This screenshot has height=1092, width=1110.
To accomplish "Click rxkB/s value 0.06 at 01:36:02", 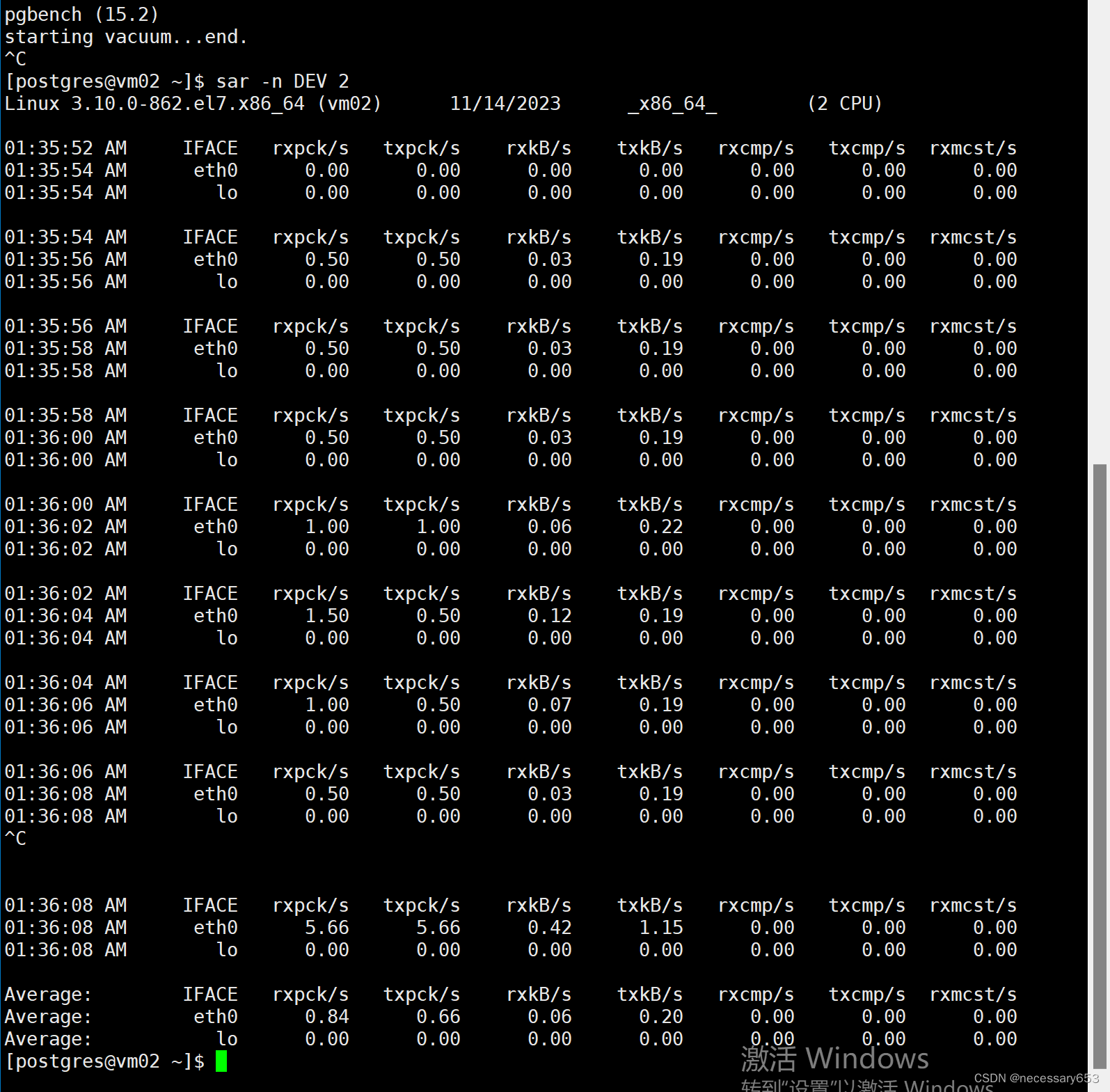I will click(x=550, y=527).
